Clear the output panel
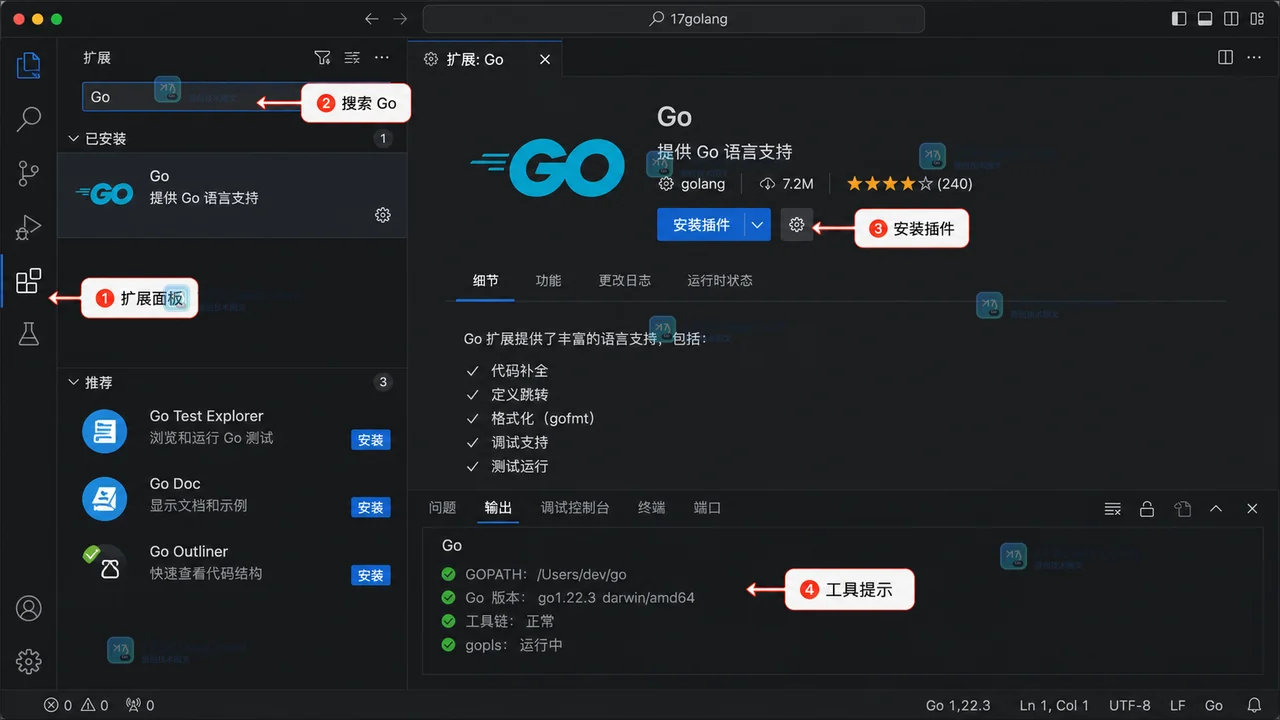The image size is (1280, 720). tap(1112, 509)
